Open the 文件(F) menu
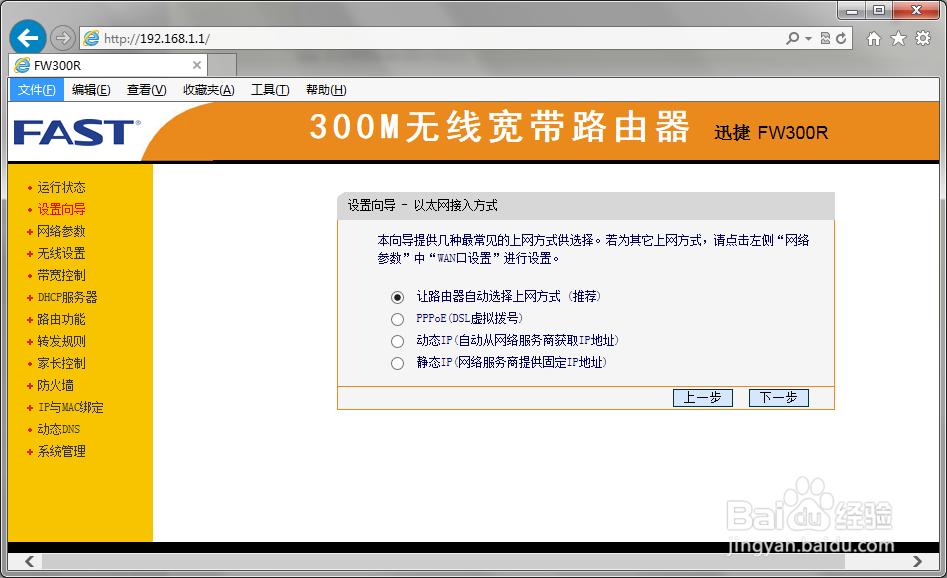 click(36, 90)
